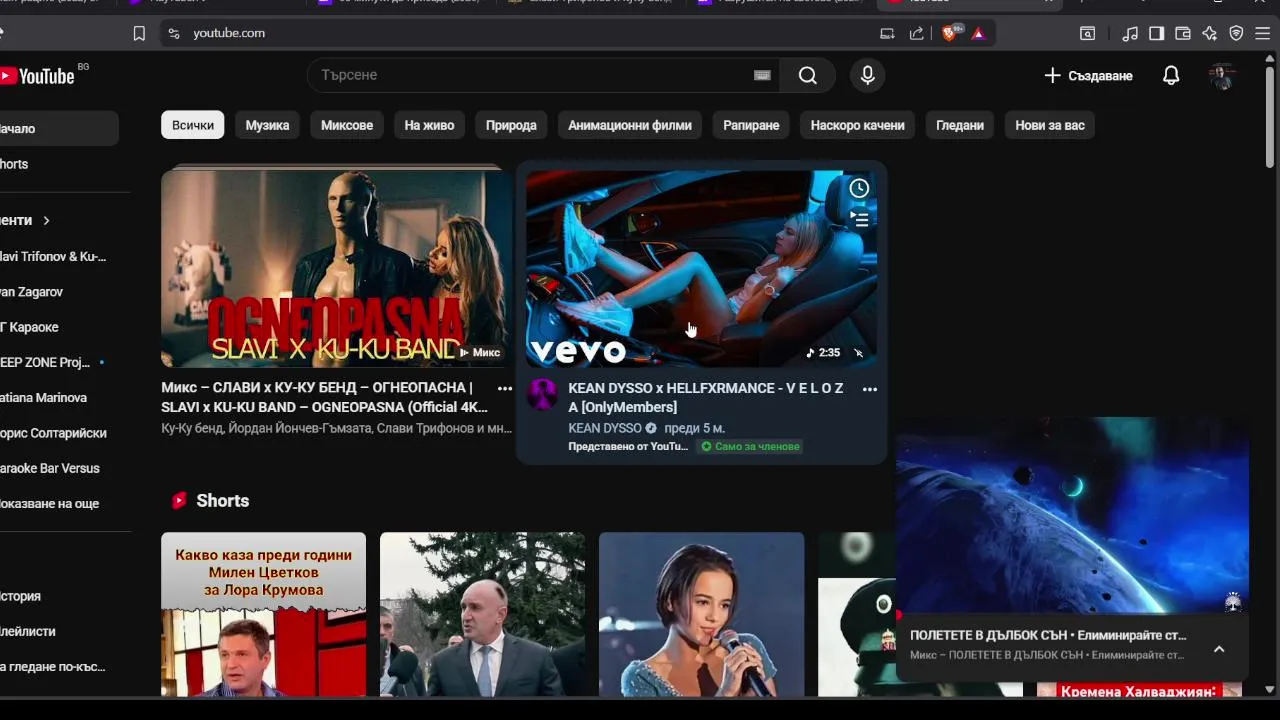This screenshot has height=720, width=1280.
Task: Open the account avatar menu
Action: 1222,76
